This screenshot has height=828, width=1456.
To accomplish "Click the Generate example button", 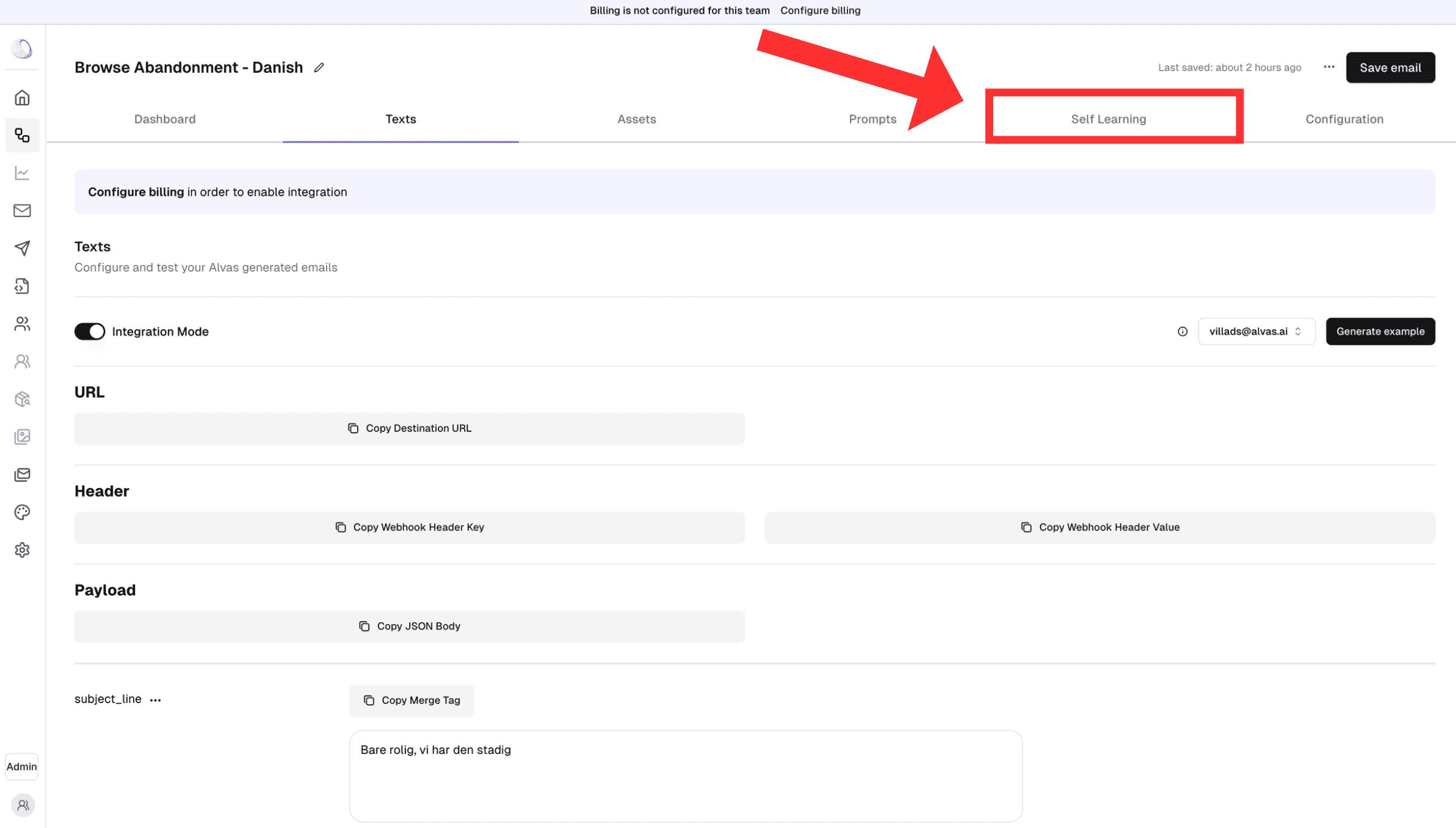I will click(1380, 332).
